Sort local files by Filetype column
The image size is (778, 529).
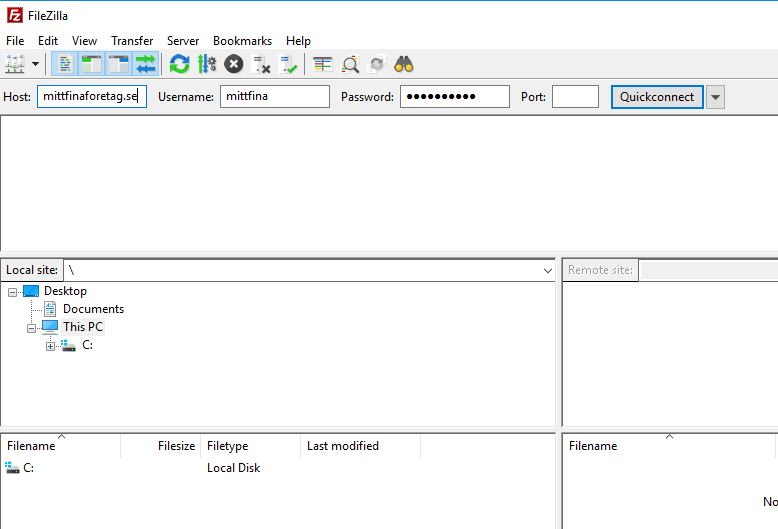click(251, 446)
